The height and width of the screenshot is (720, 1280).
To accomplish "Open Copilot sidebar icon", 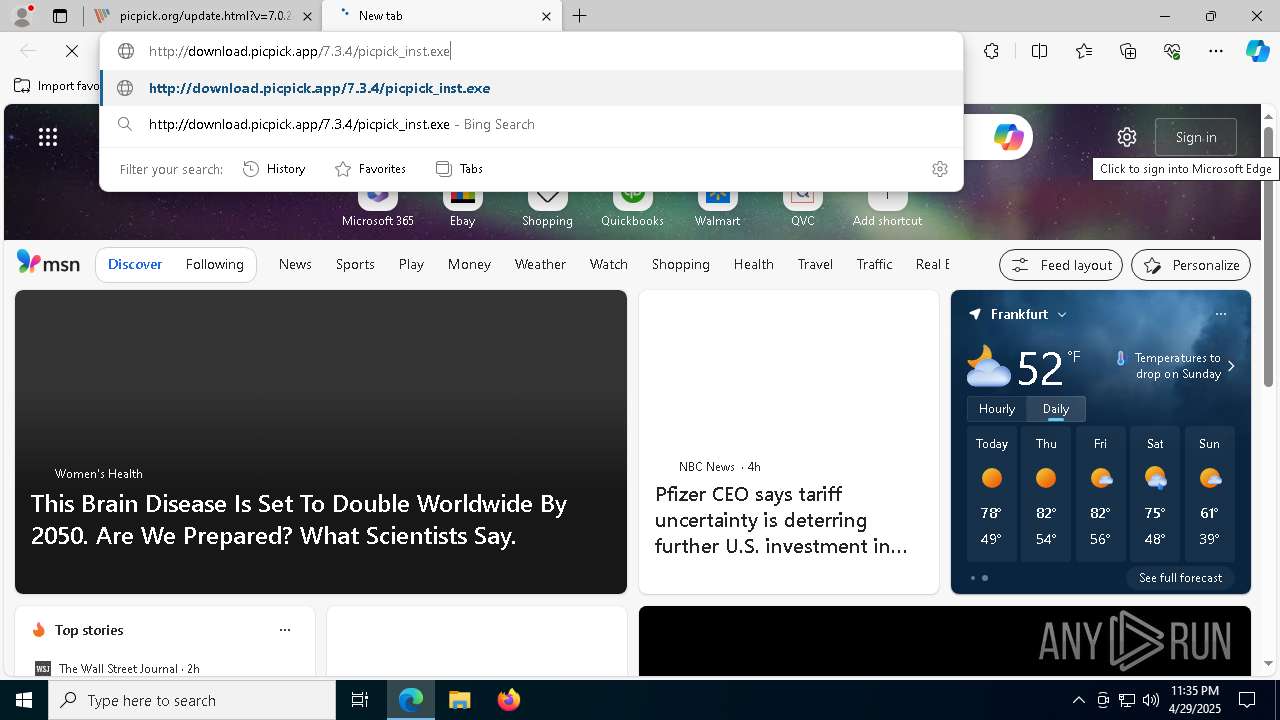I will coord(1257,51).
